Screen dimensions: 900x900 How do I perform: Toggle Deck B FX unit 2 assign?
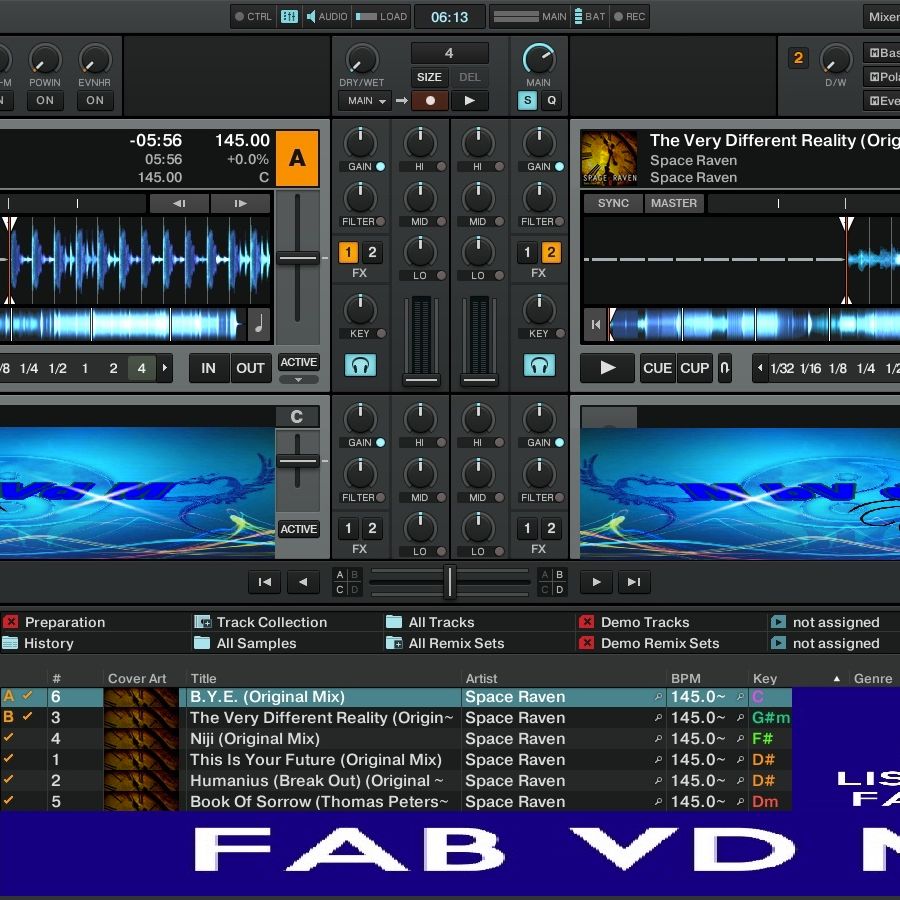point(551,252)
